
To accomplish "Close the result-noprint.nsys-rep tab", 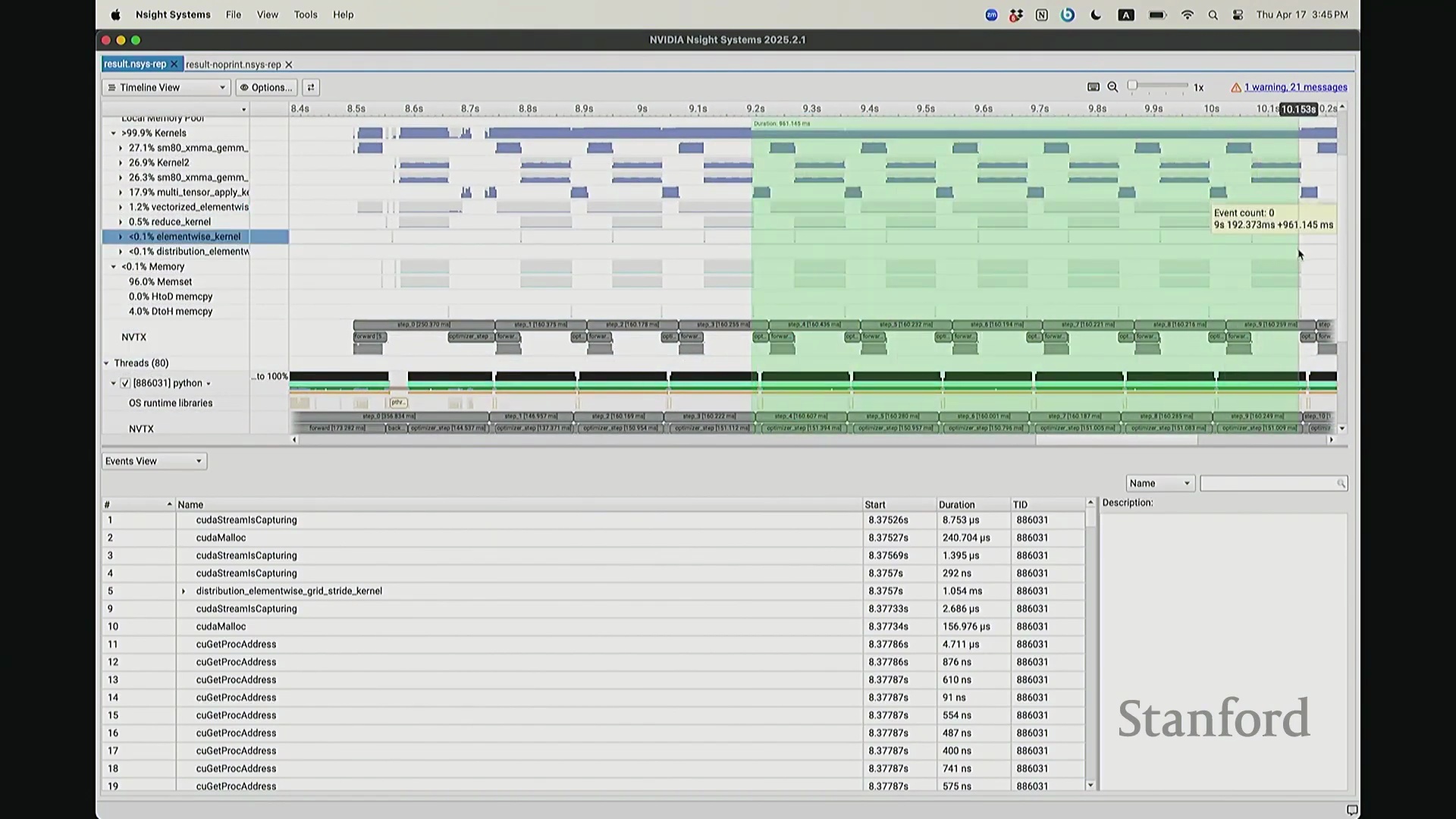I will (289, 65).
